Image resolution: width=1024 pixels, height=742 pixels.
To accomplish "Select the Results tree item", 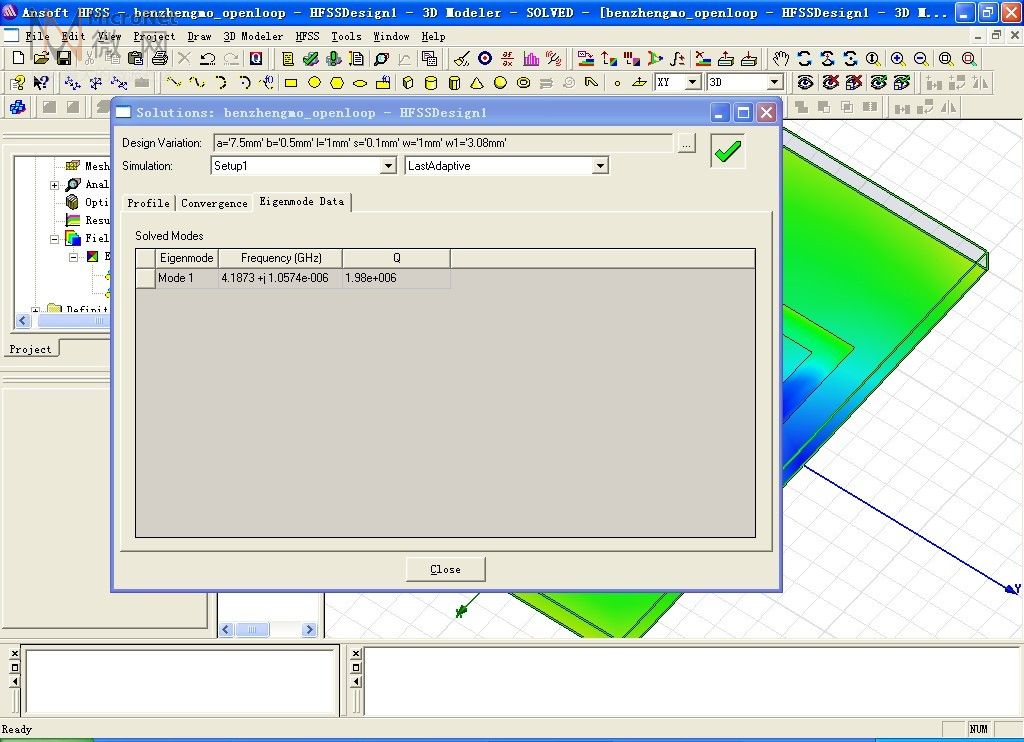I will pos(88,220).
